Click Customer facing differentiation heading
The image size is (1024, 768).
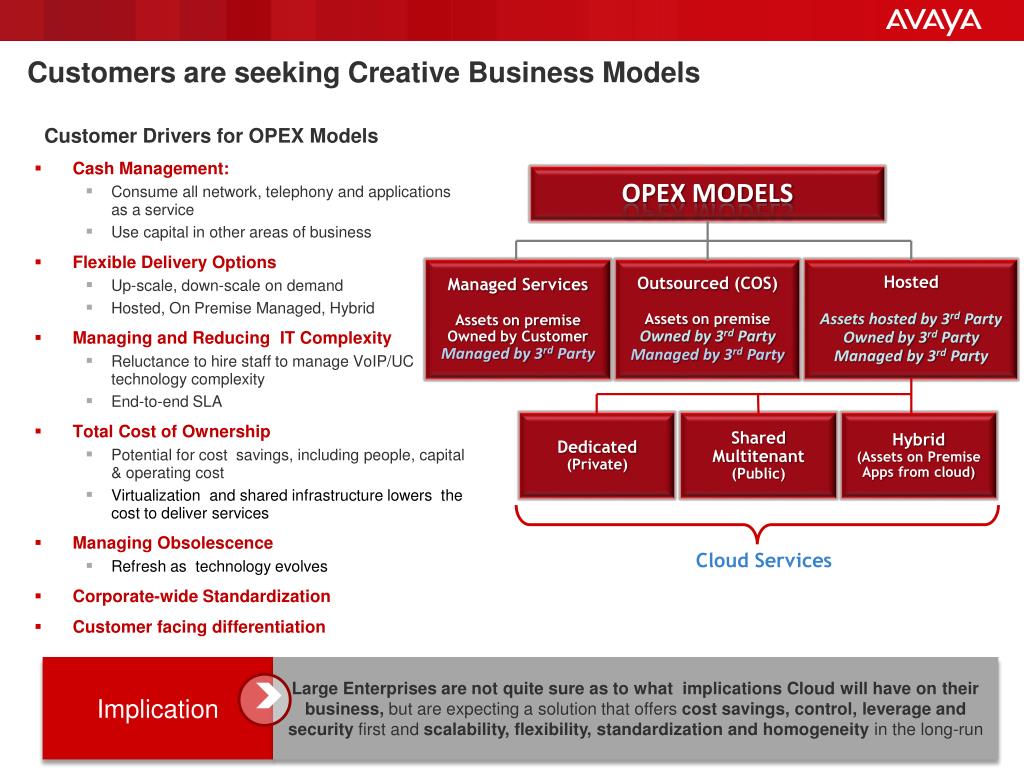199,627
